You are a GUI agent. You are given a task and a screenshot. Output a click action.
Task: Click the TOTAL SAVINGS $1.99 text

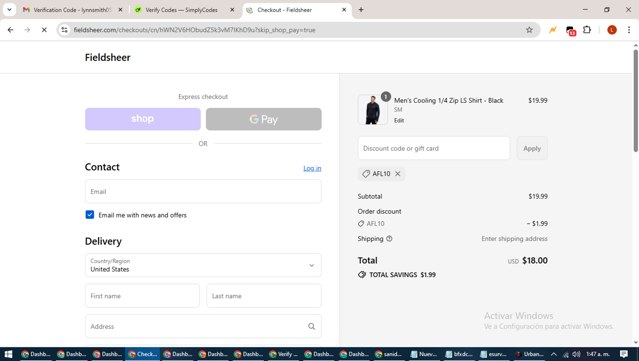click(x=402, y=275)
